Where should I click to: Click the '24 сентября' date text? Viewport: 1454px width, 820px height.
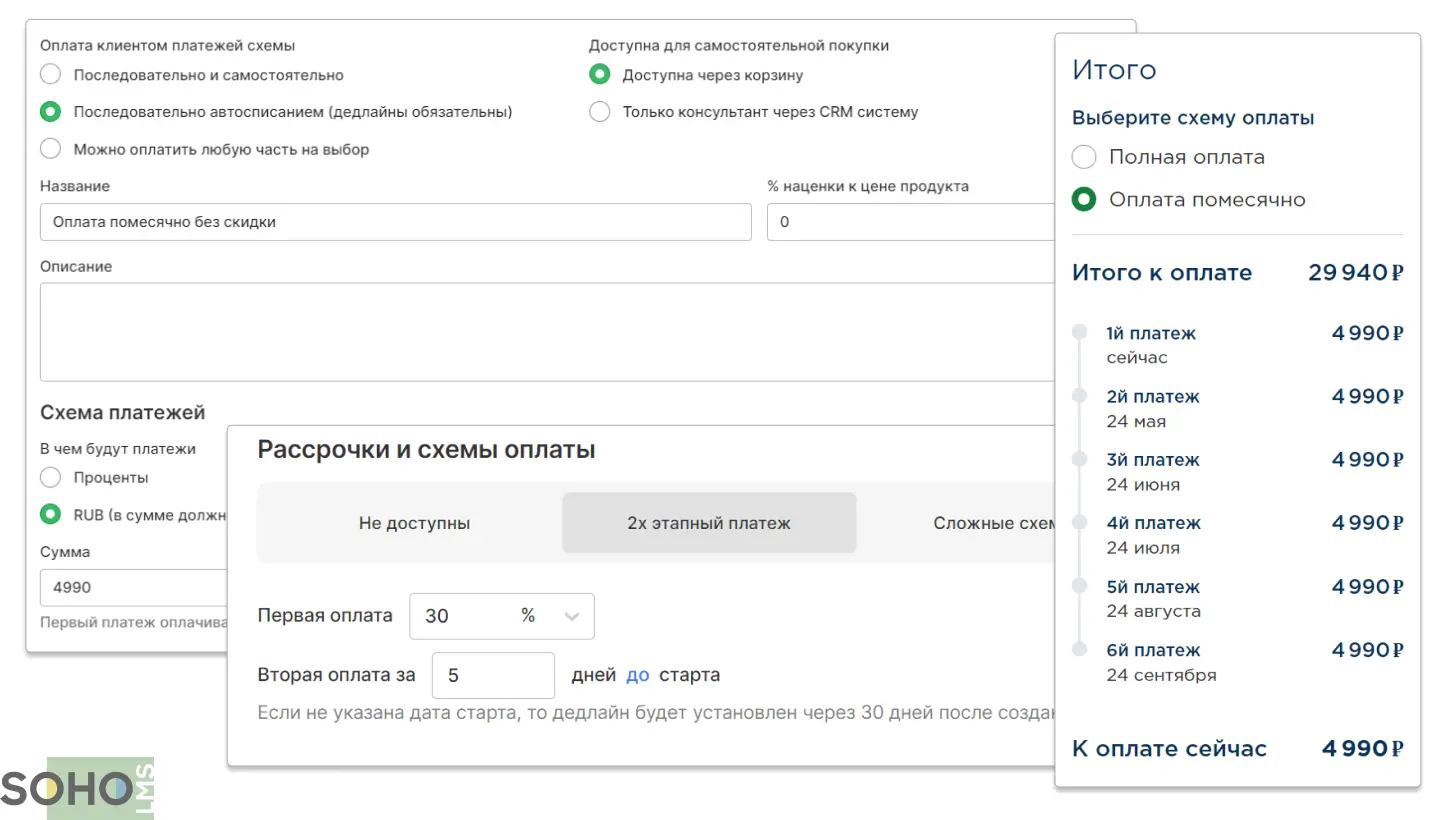pos(1161,675)
